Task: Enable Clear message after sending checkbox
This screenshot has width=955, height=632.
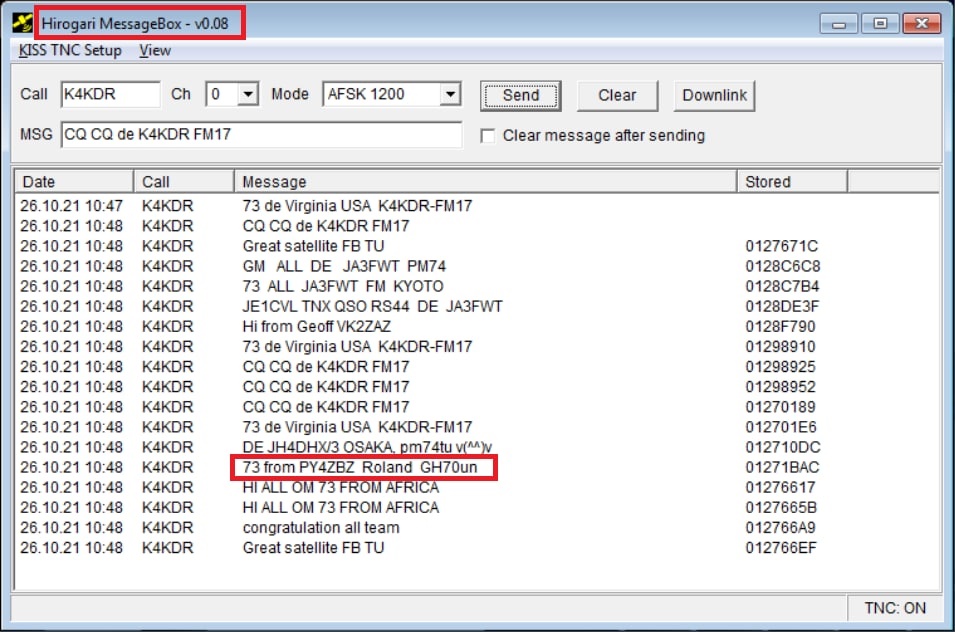Action: 488,136
